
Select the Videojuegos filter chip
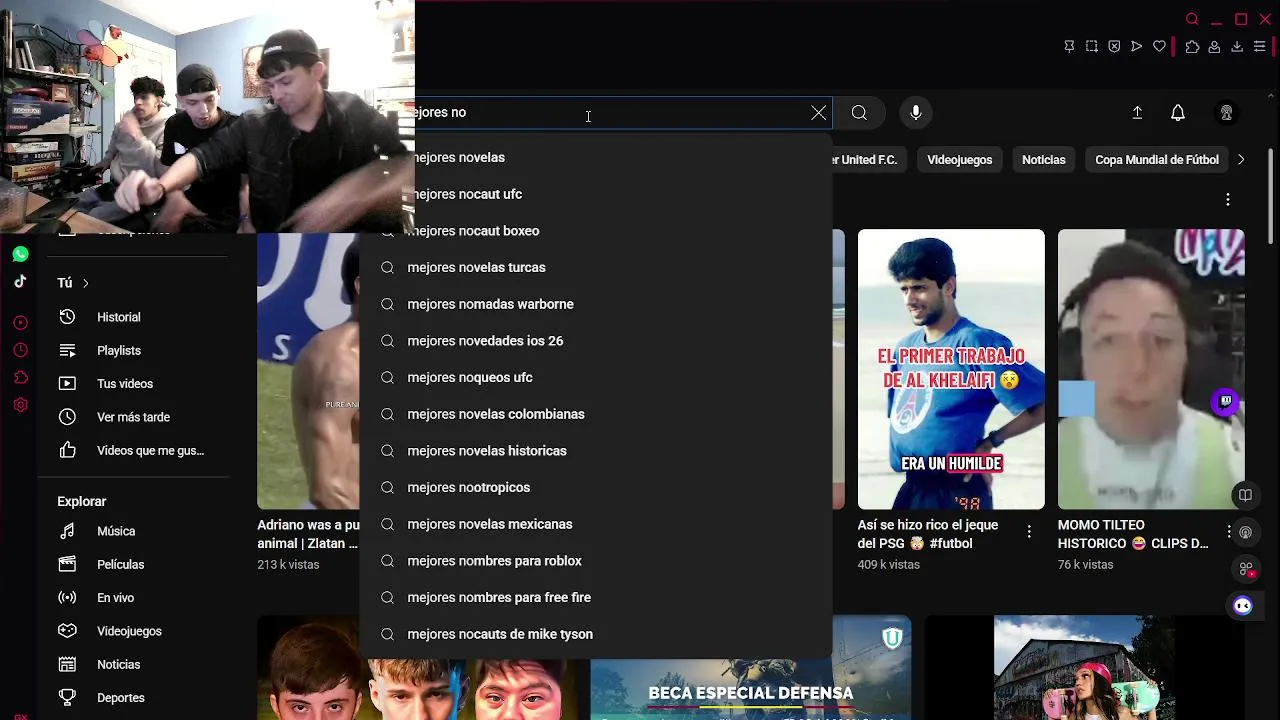tap(959, 160)
